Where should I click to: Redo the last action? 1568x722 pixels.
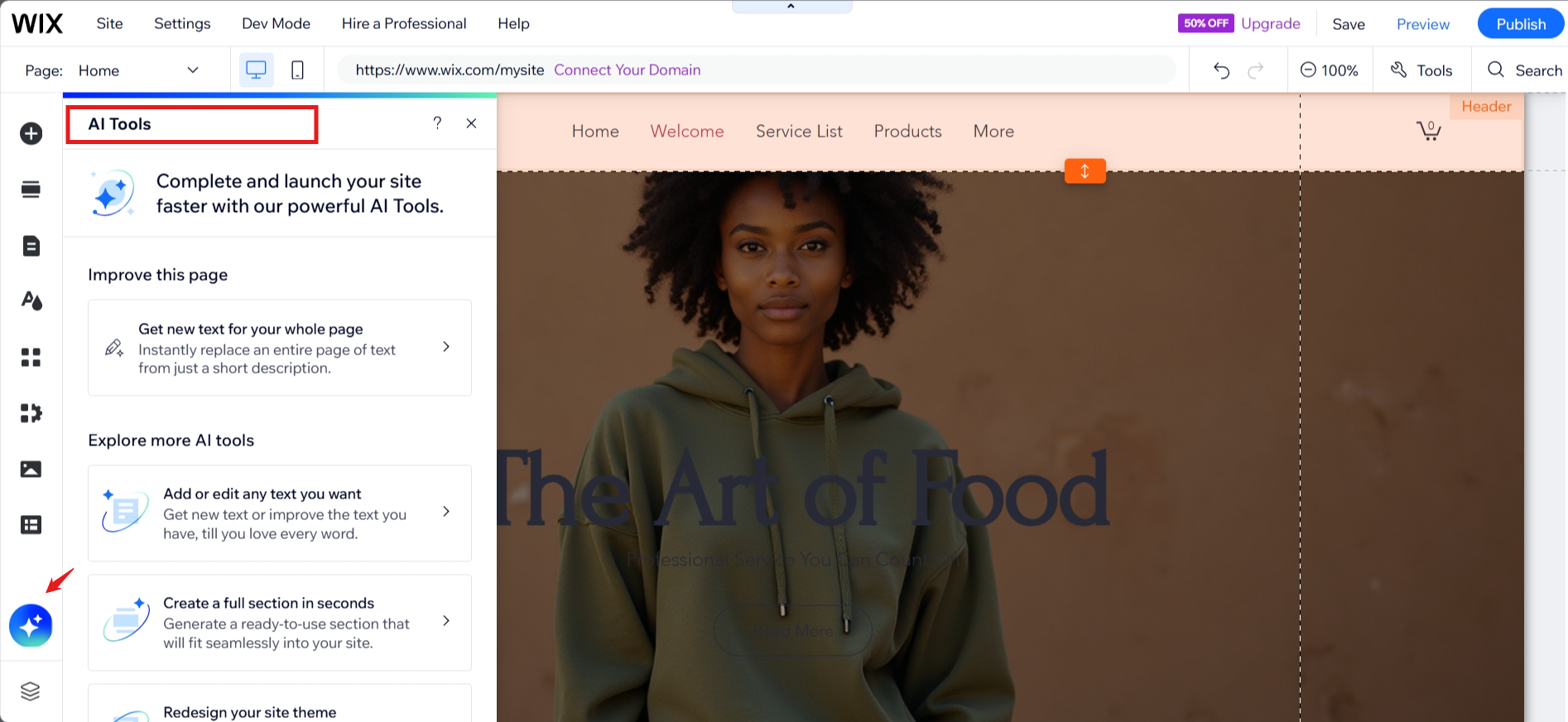pos(1256,70)
